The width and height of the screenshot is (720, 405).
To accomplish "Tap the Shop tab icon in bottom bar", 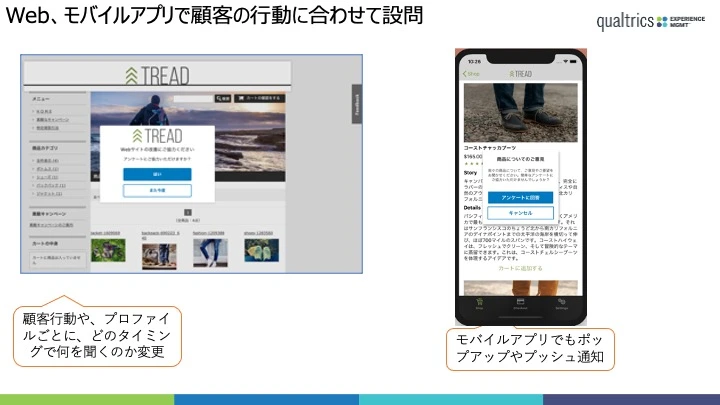I will 480,302.
